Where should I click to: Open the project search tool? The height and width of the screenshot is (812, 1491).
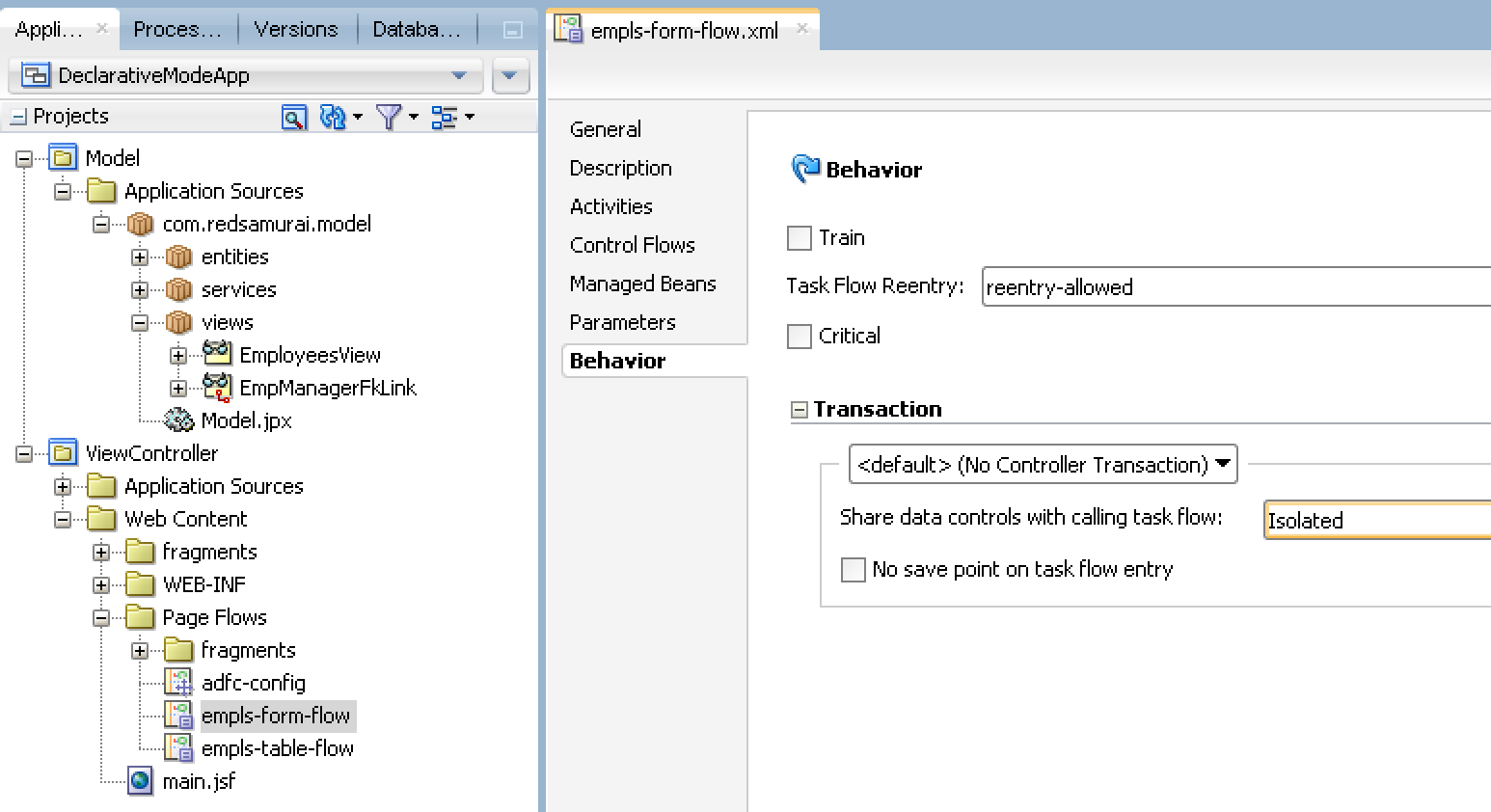click(x=294, y=116)
